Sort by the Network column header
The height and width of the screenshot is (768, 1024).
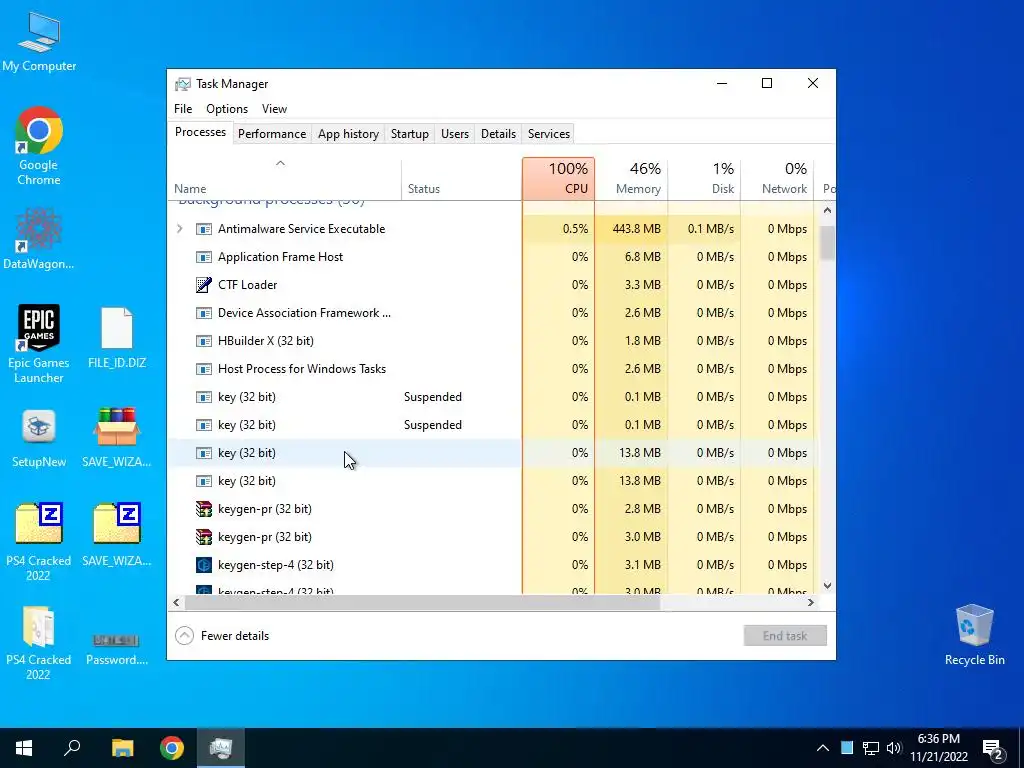click(x=778, y=178)
